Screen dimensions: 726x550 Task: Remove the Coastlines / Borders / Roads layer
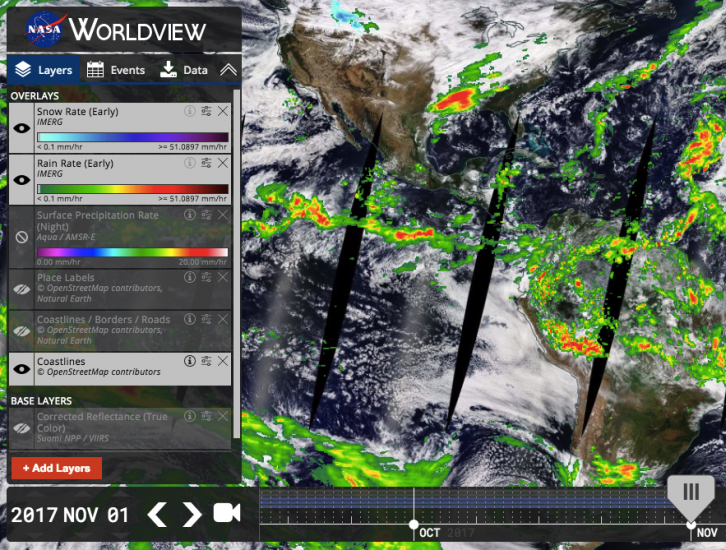223,319
